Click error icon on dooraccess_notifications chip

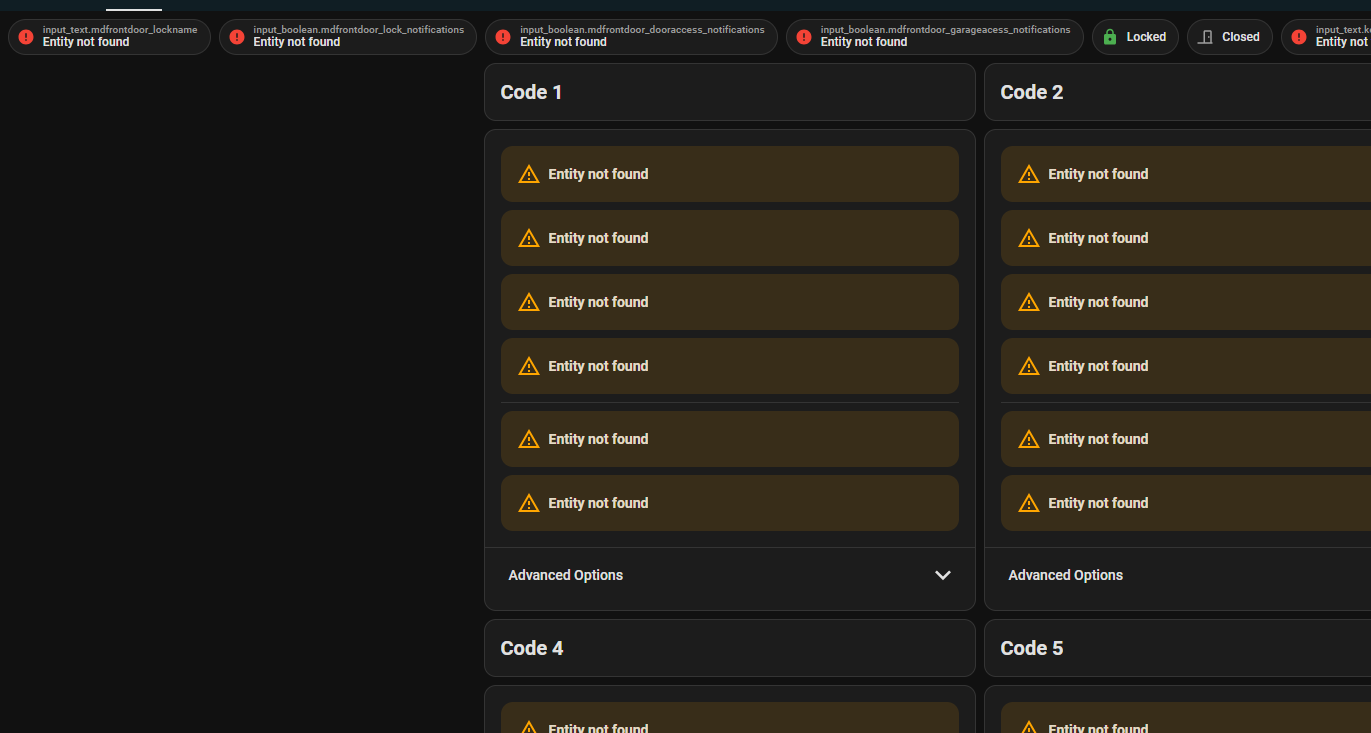[x=504, y=37]
